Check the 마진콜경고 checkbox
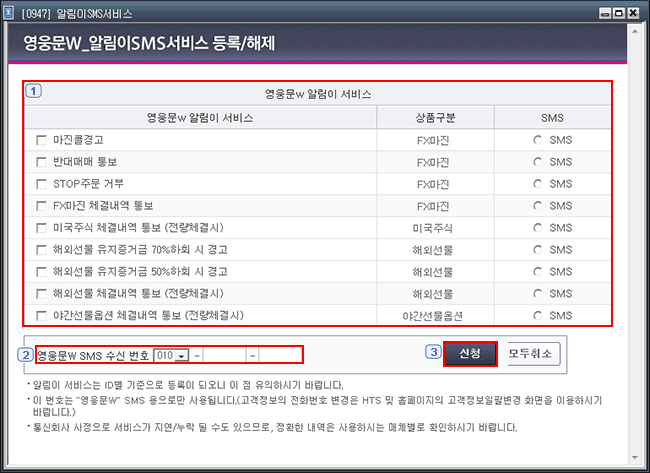This screenshot has height=473, width=650. pos(41,140)
